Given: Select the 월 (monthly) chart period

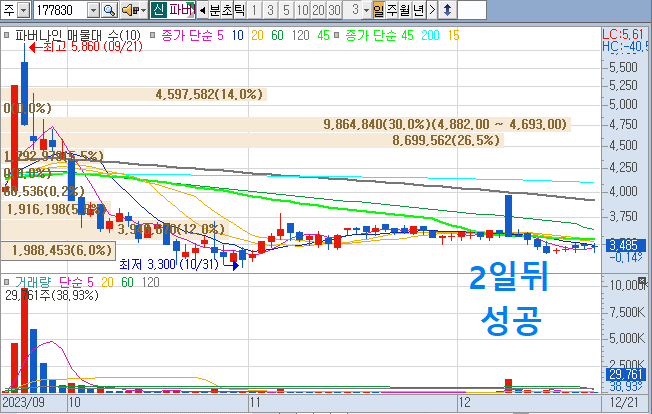Looking at the screenshot, I should (x=405, y=10).
